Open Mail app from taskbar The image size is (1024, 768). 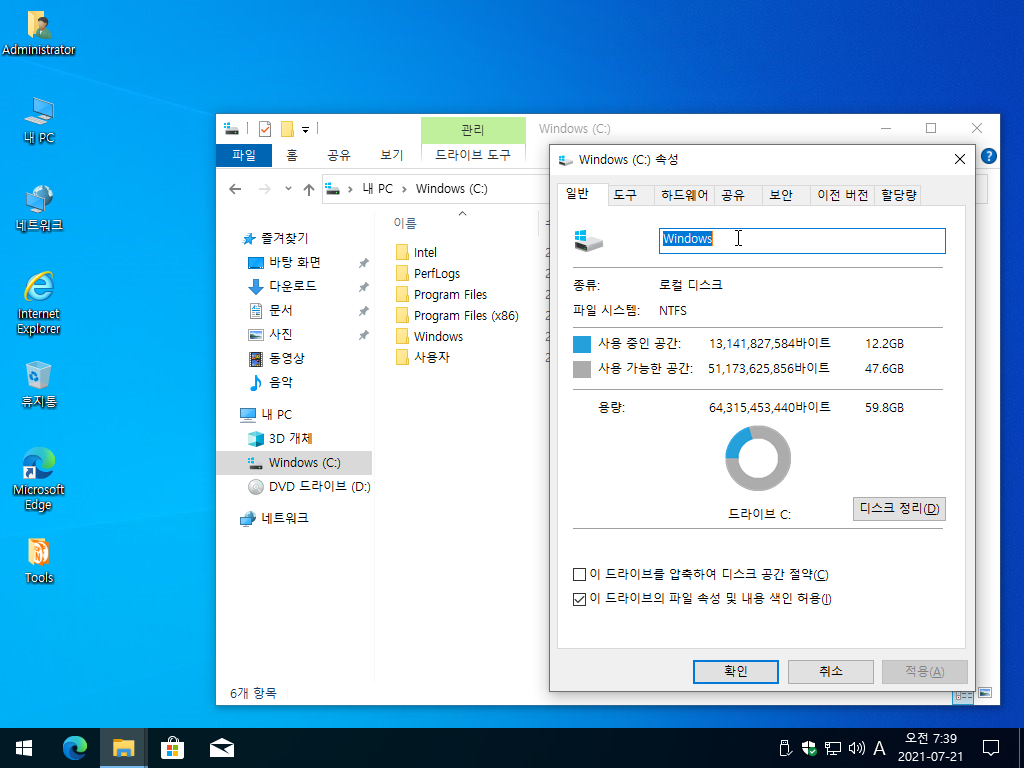(x=222, y=748)
